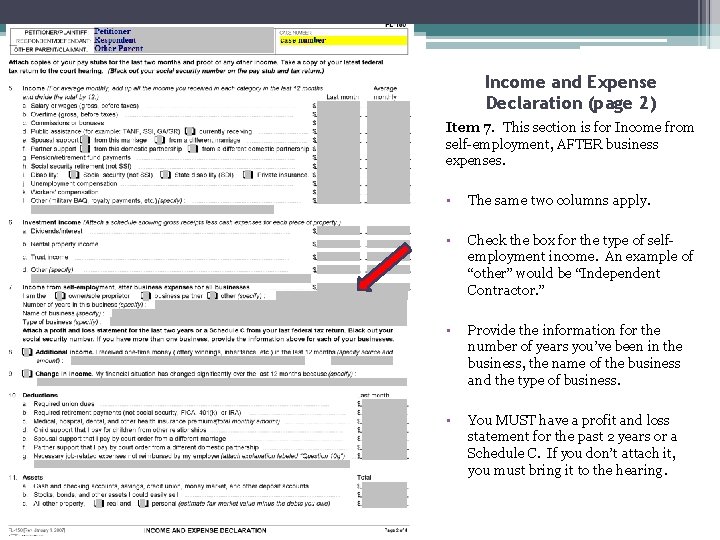720x540 pixels.
Task: Check the 'business partner' box
Action: (146, 296)
